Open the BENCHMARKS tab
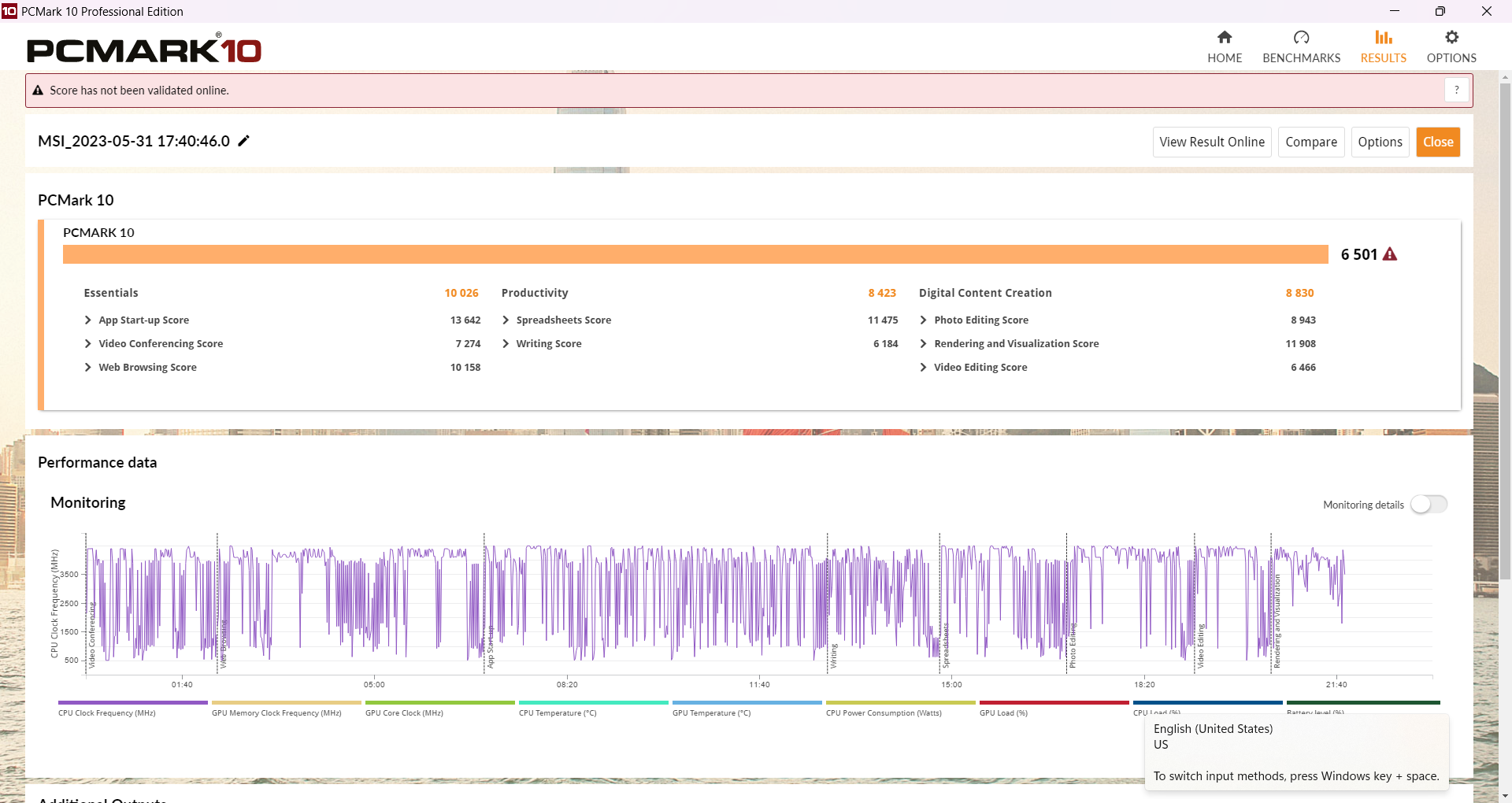Image resolution: width=1512 pixels, height=803 pixels. 1301,47
